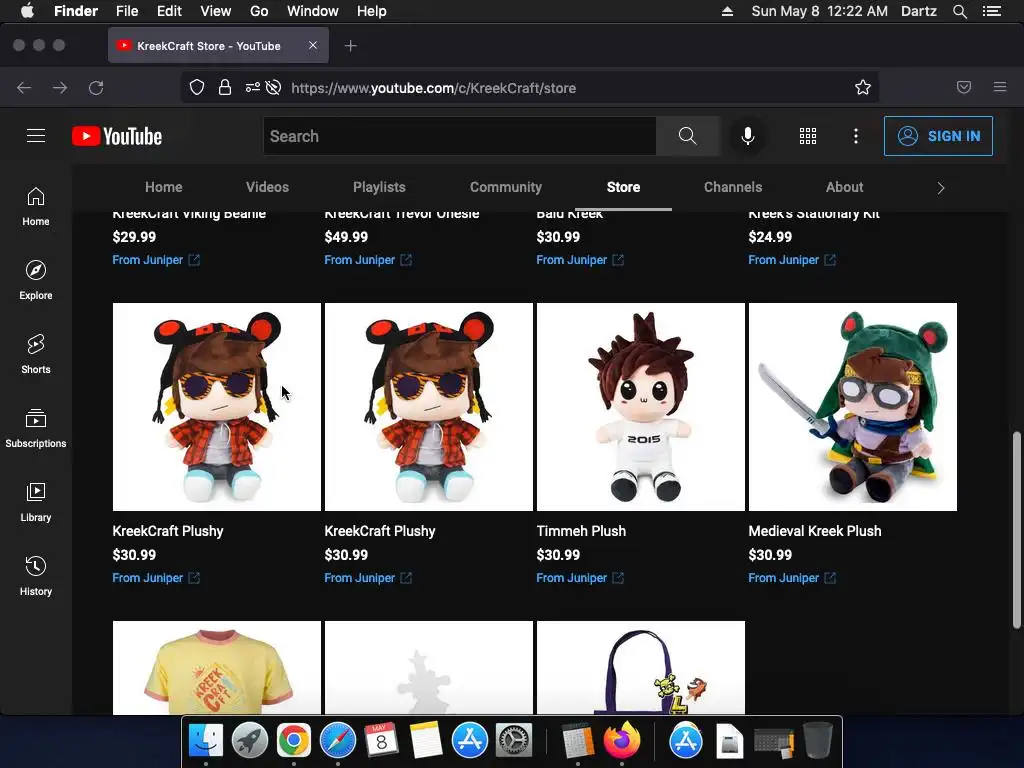Save page to Pocket
Viewport: 1024px width, 768px height.
coord(964,88)
